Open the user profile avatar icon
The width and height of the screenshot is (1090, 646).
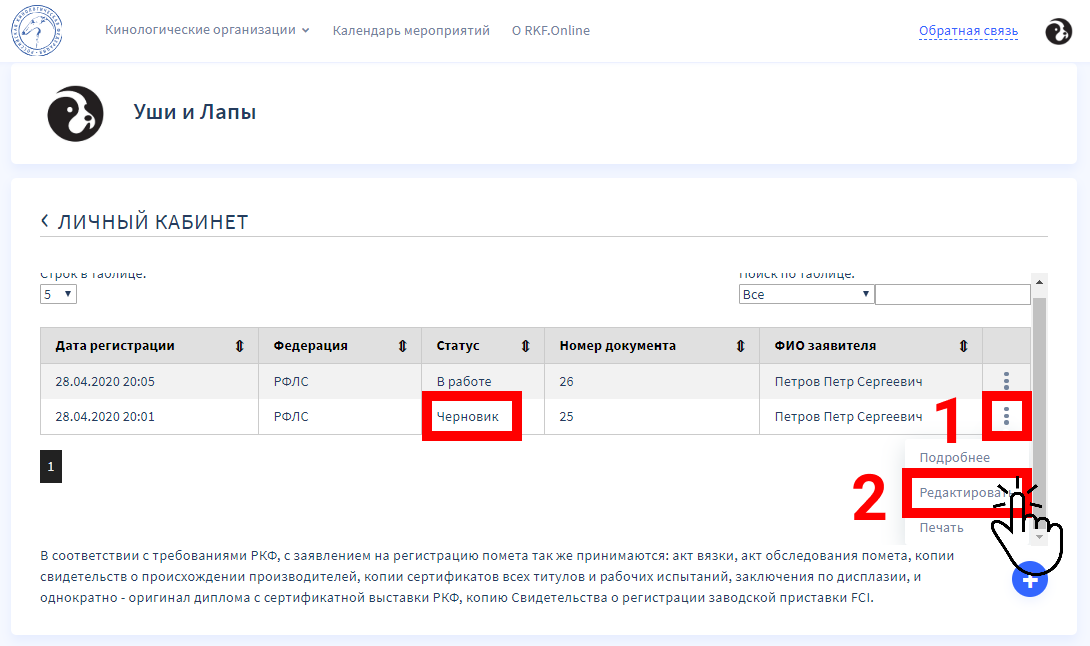coord(1058,31)
